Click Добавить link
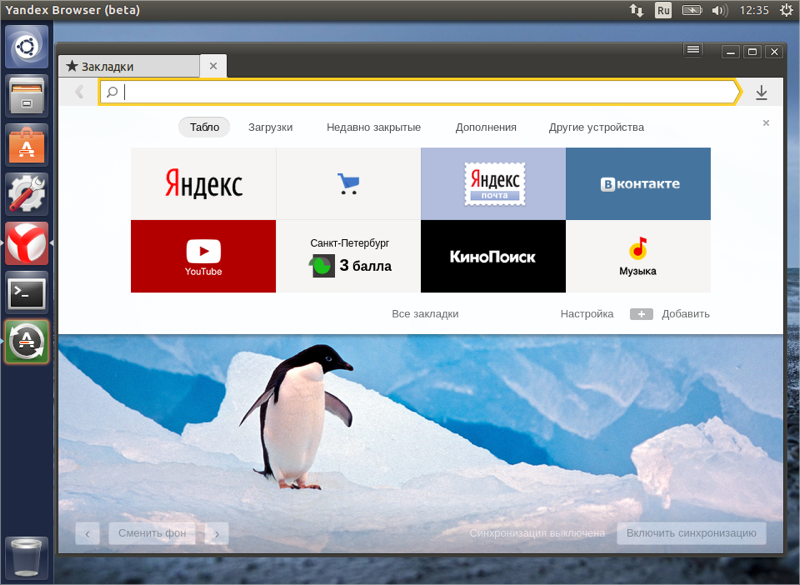The image size is (800, 585). pos(686,314)
